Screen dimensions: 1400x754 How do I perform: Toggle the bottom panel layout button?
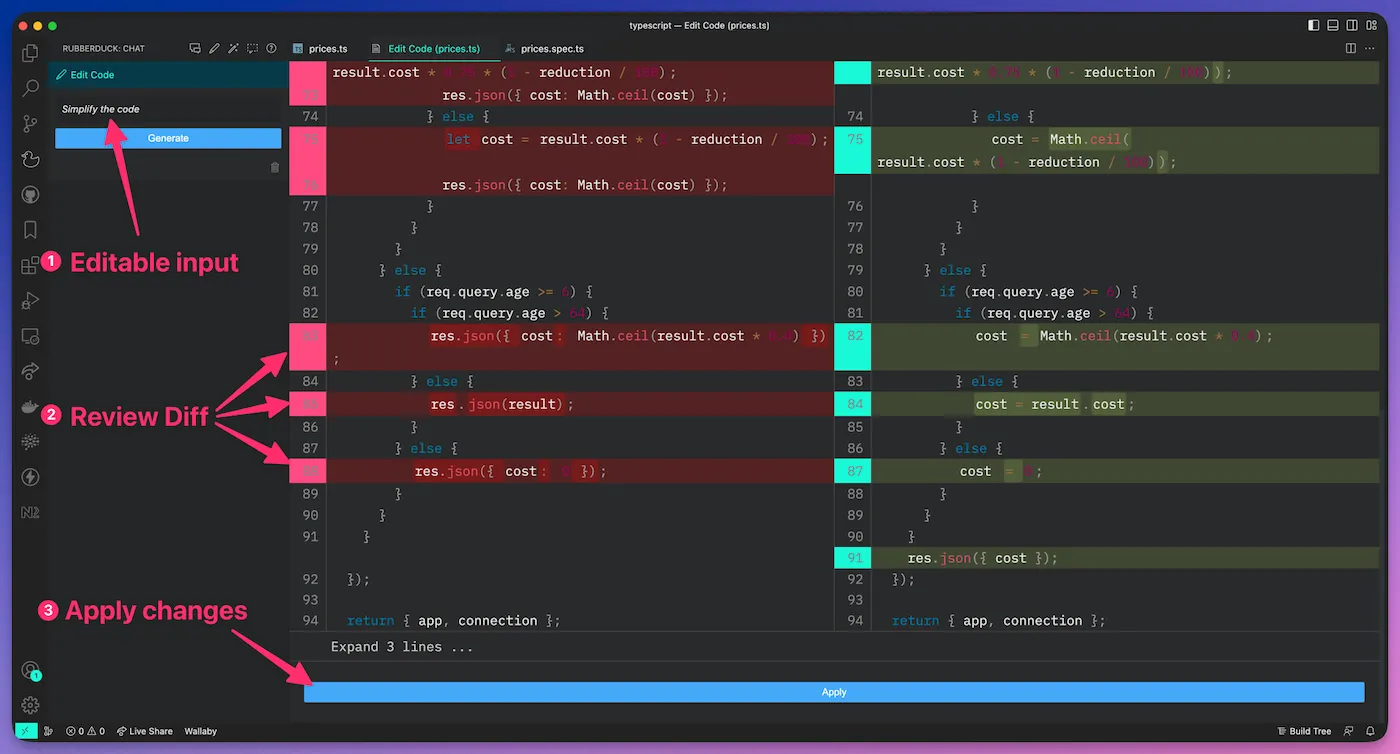pyautogui.click(x=1334, y=25)
